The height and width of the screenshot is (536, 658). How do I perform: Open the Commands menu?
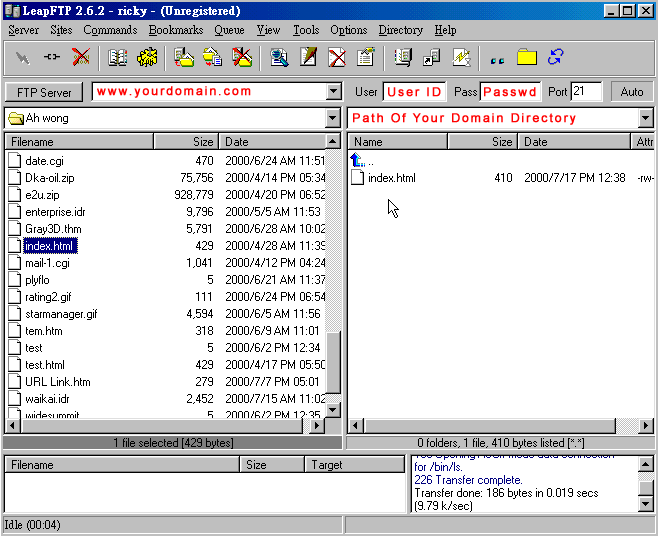tap(110, 30)
